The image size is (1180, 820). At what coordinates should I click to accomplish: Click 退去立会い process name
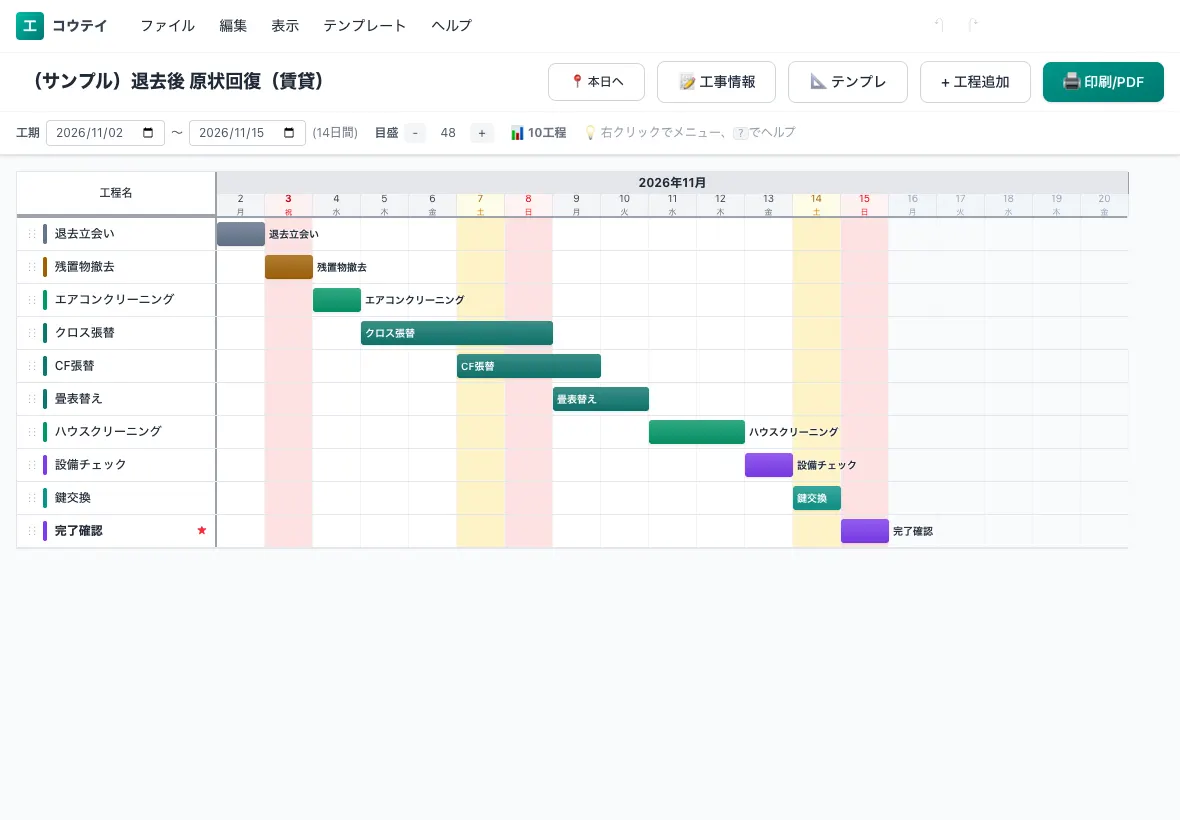click(x=84, y=234)
